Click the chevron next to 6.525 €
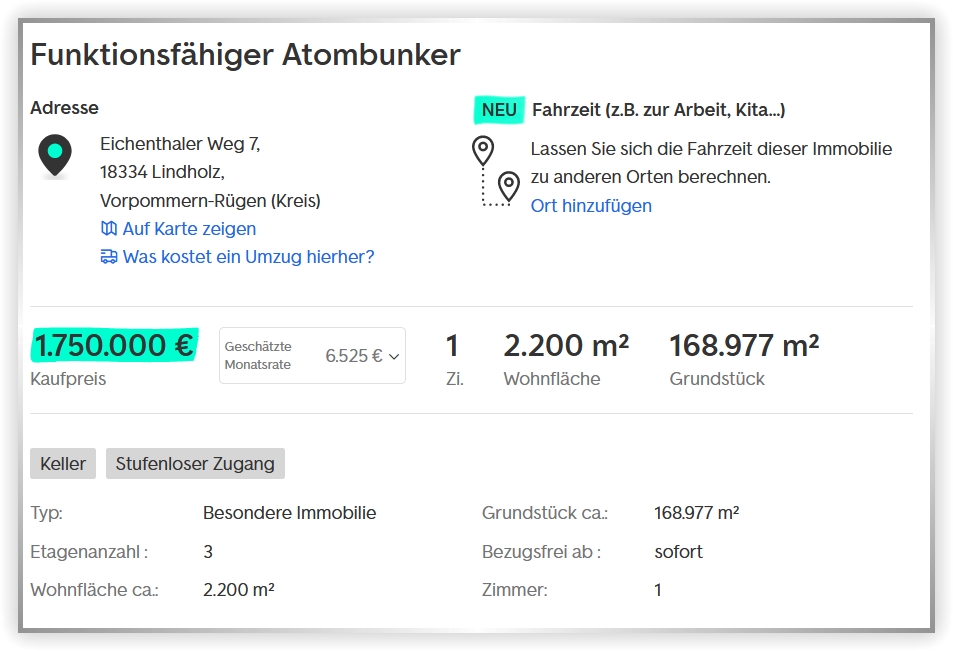The height and width of the screenshot is (651, 953). (394, 356)
